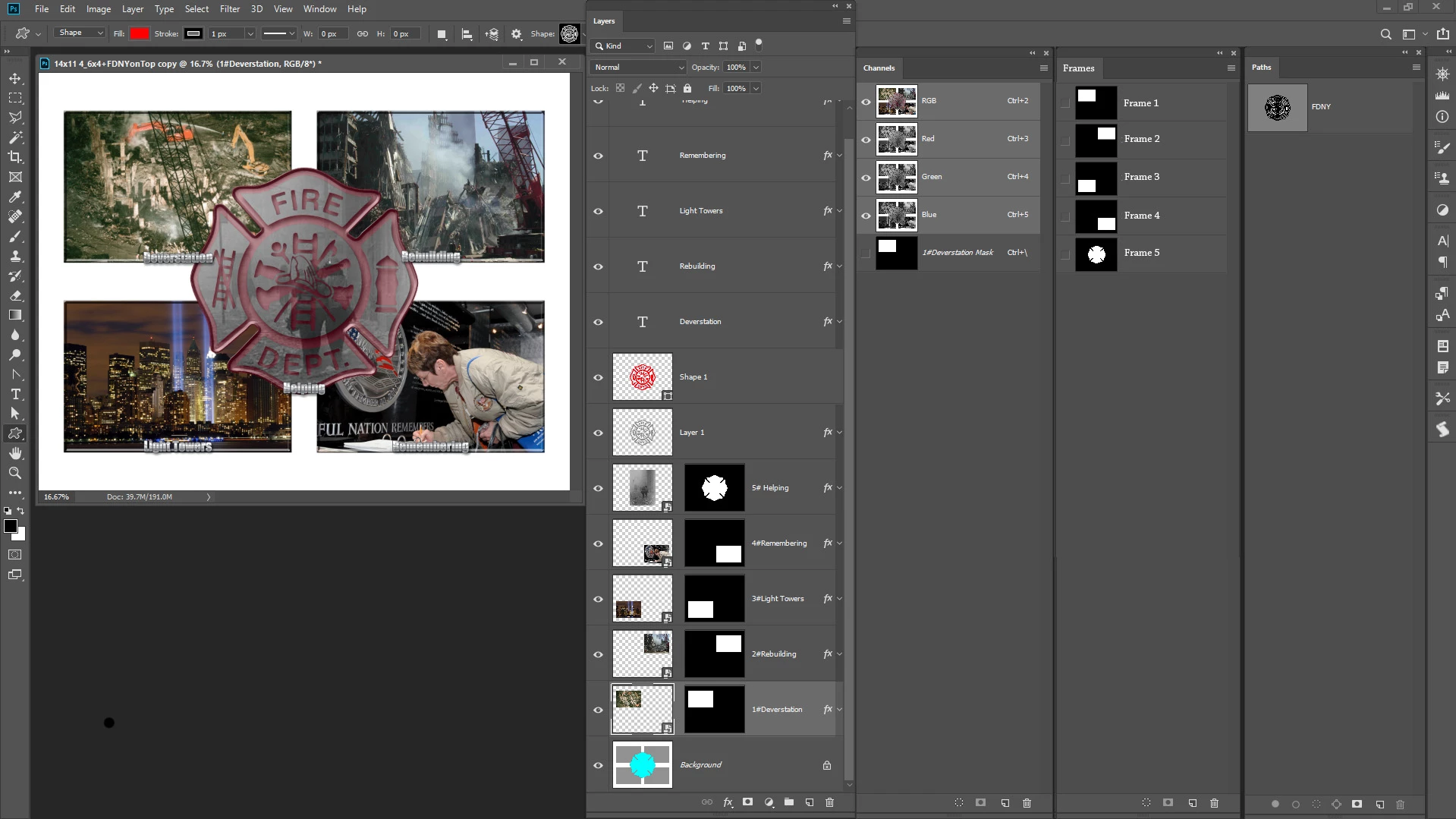Create new adjustment layer icon

pos(769,802)
